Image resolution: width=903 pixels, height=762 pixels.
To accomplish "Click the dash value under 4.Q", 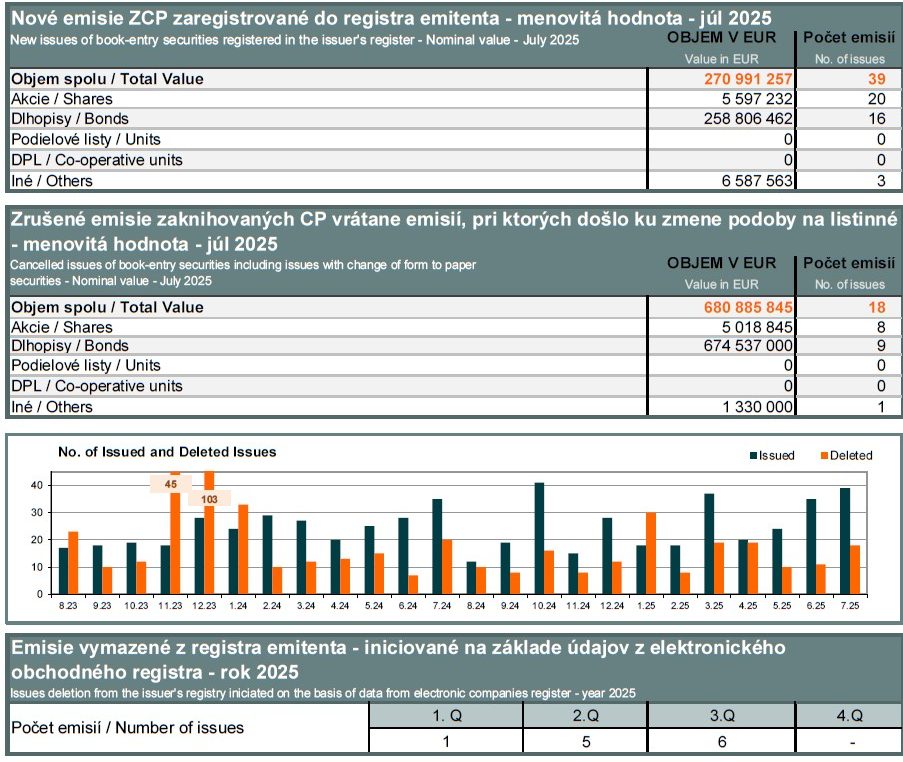I will click(852, 743).
